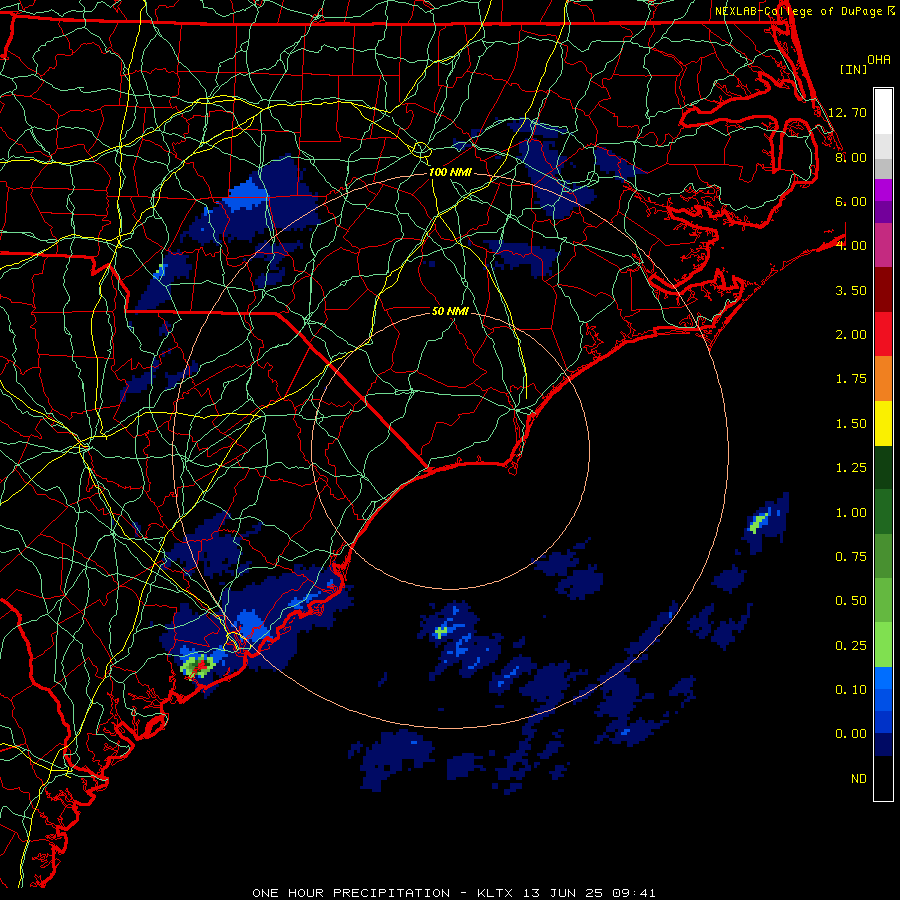Viewport: 900px width, 900px height.
Task: Click the 1.25 legend value
Action: (851, 468)
